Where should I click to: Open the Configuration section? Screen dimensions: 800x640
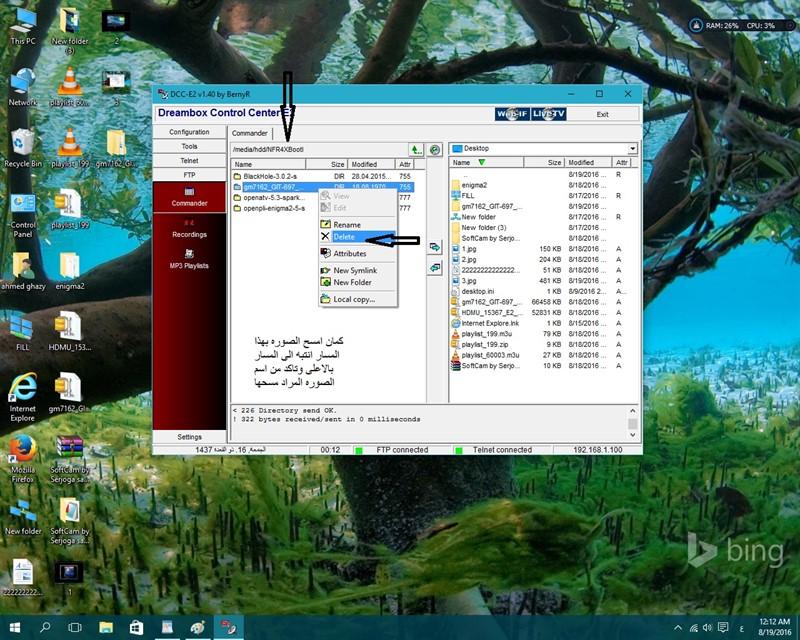[189, 132]
